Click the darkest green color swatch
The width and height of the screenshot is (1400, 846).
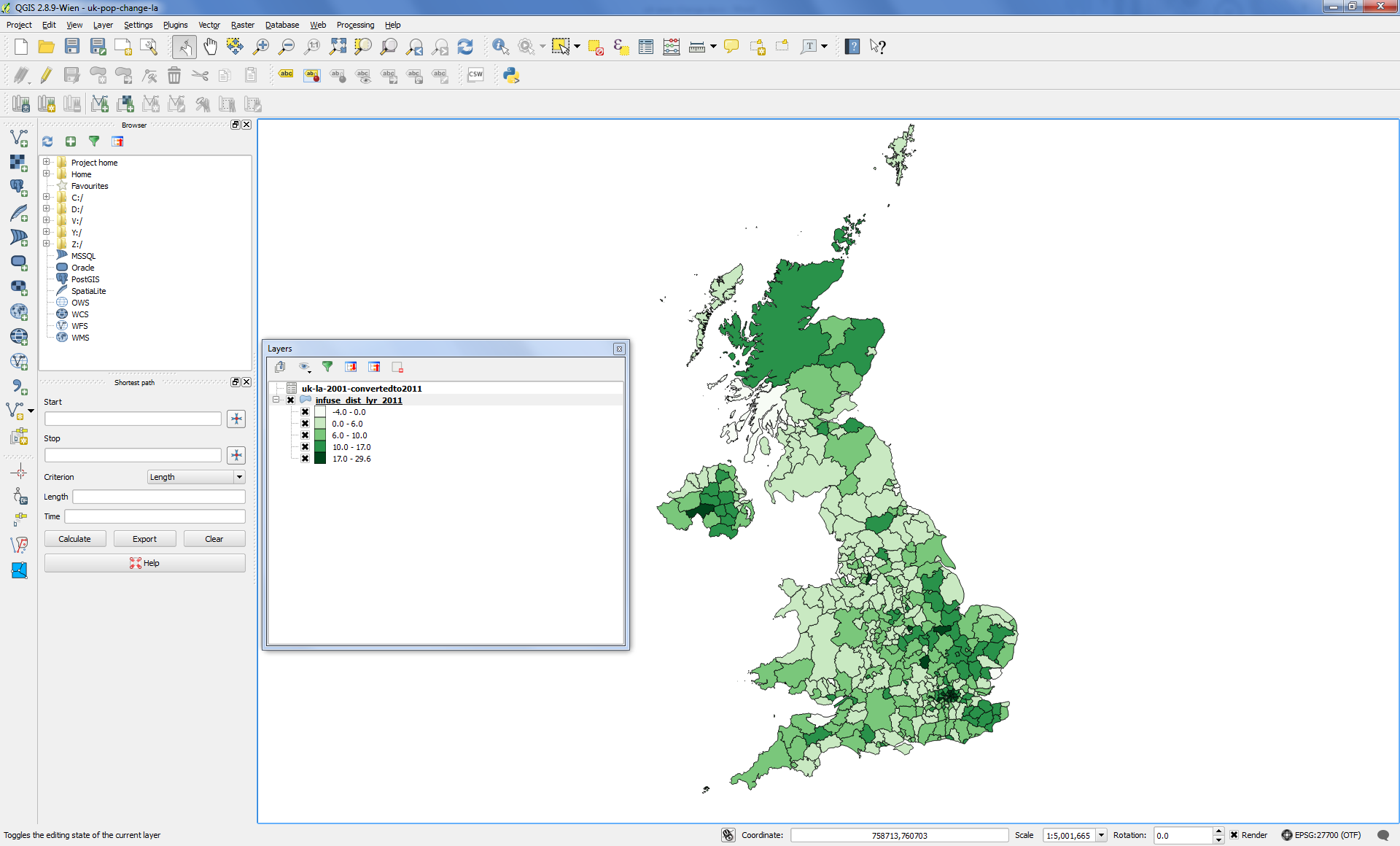click(x=320, y=458)
